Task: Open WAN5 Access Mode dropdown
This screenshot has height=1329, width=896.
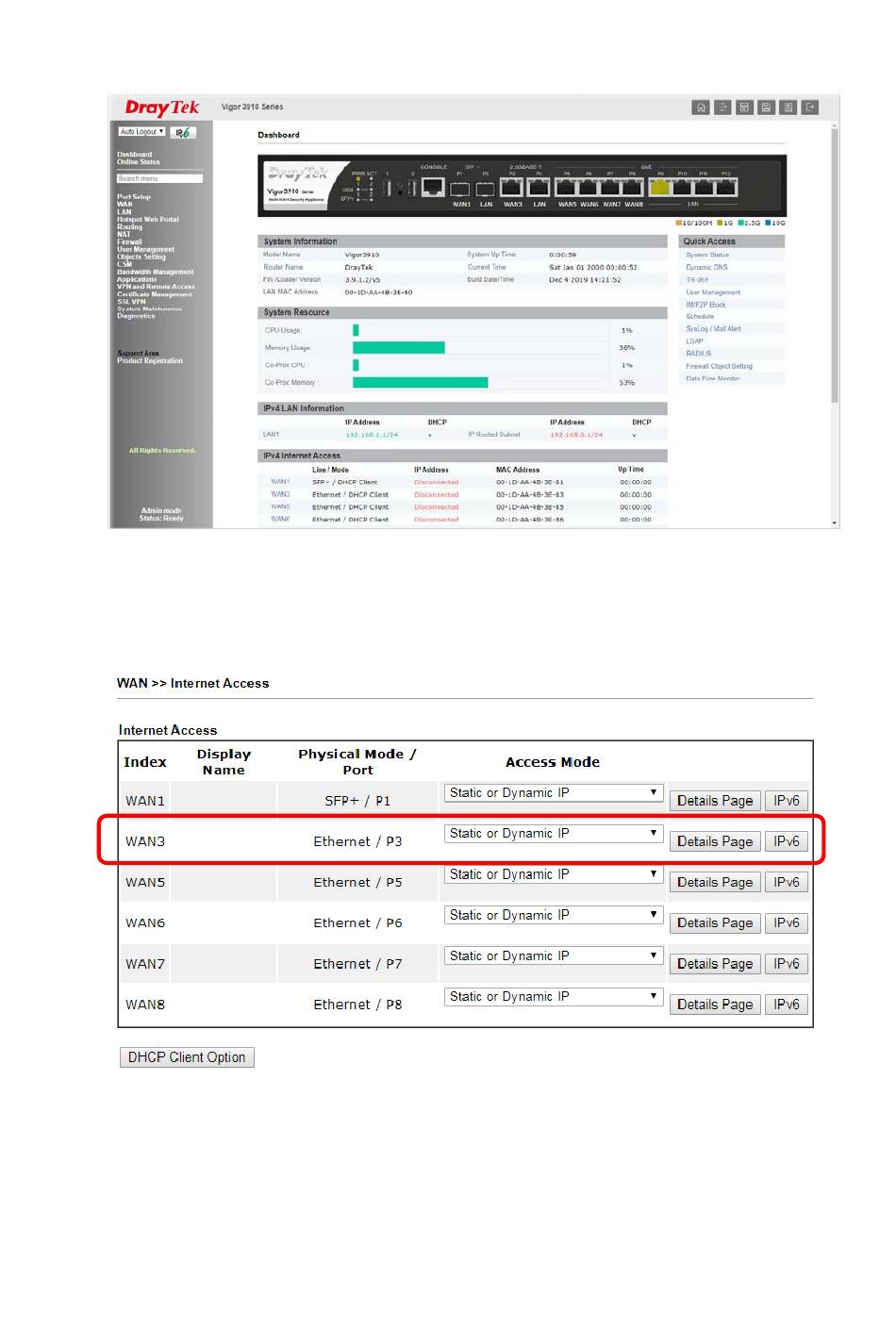Action: pos(555,875)
